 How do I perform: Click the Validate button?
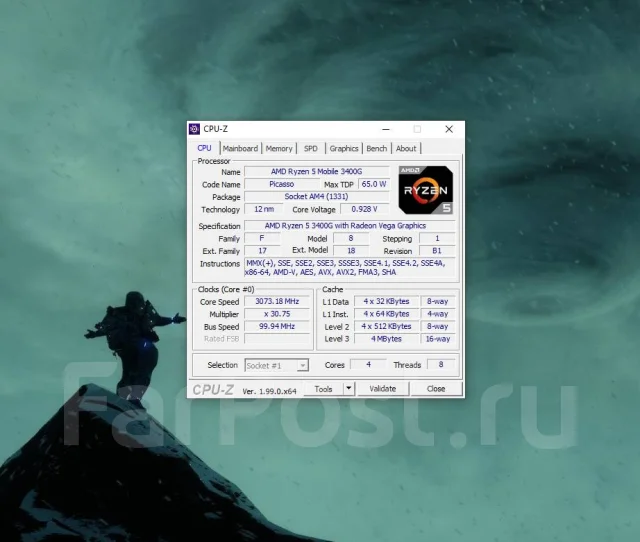pos(383,389)
